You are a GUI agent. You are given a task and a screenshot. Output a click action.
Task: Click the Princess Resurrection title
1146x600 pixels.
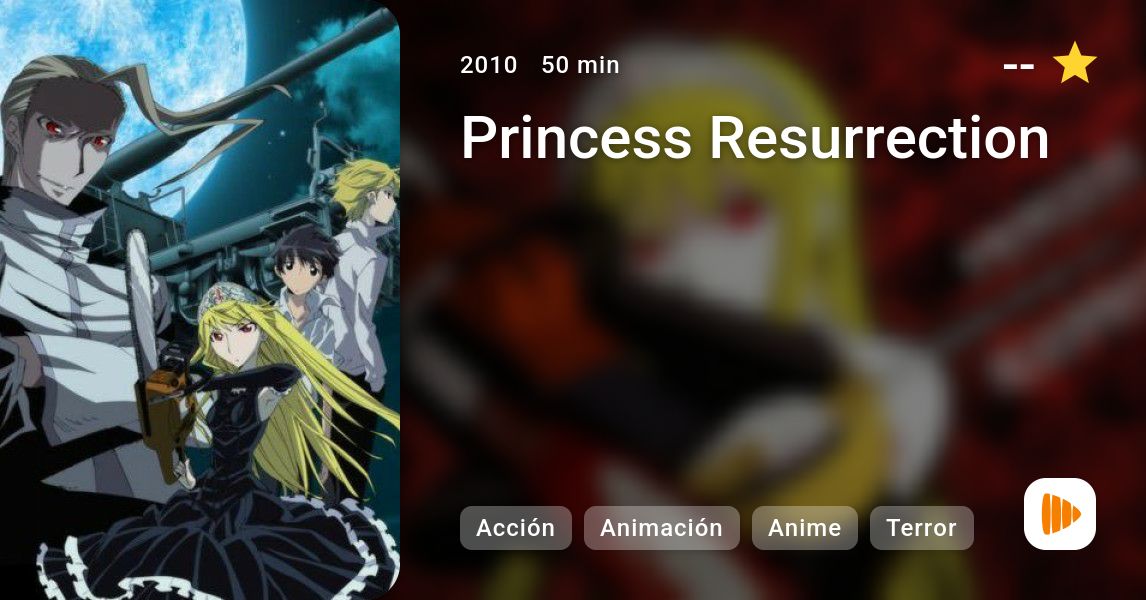coord(755,138)
